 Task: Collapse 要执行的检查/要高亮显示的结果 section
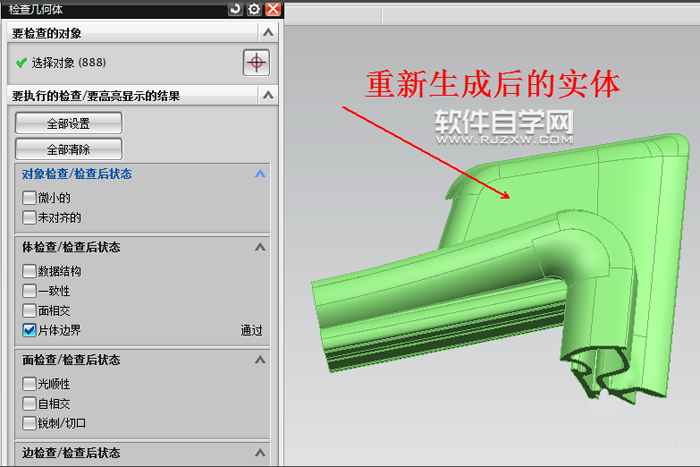(x=268, y=95)
